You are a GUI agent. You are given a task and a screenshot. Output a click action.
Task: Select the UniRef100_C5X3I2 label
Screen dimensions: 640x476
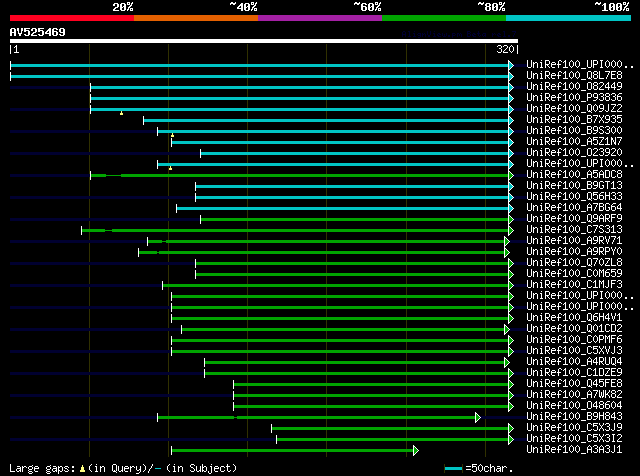(574, 439)
